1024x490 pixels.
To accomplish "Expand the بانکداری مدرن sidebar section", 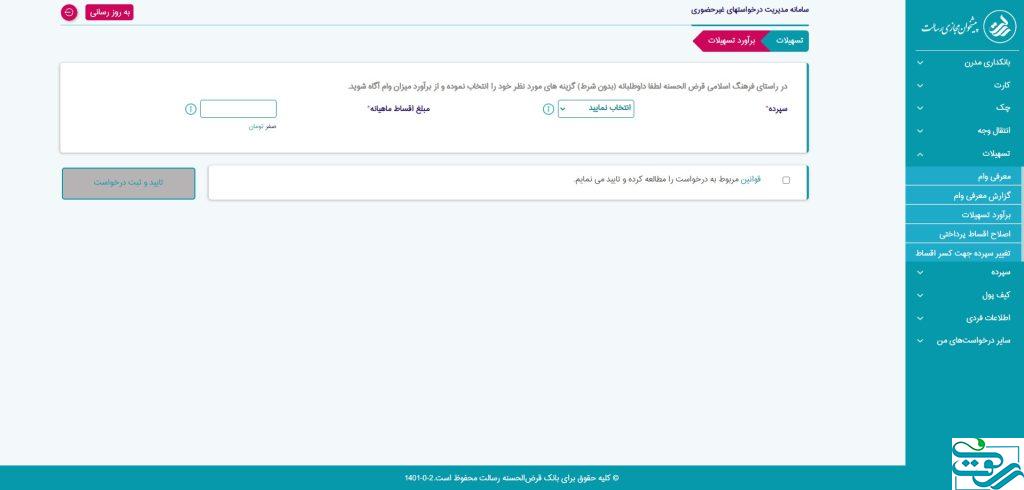I will pyautogui.click(x=964, y=63).
